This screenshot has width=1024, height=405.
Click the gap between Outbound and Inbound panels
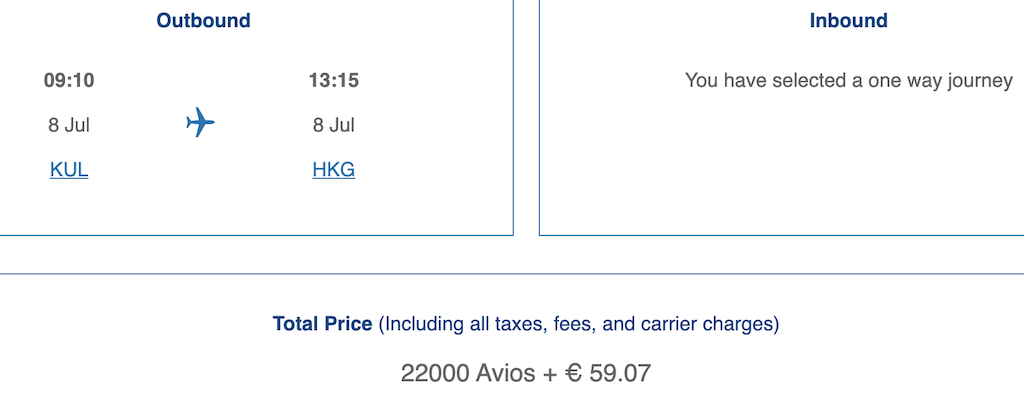click(526, 120)
